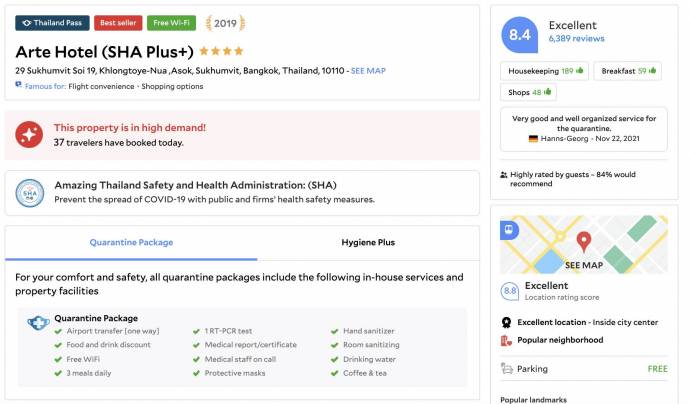Click the Drinking water item
This screenshot has width=690, height=404.
click(x=369, y=359)
